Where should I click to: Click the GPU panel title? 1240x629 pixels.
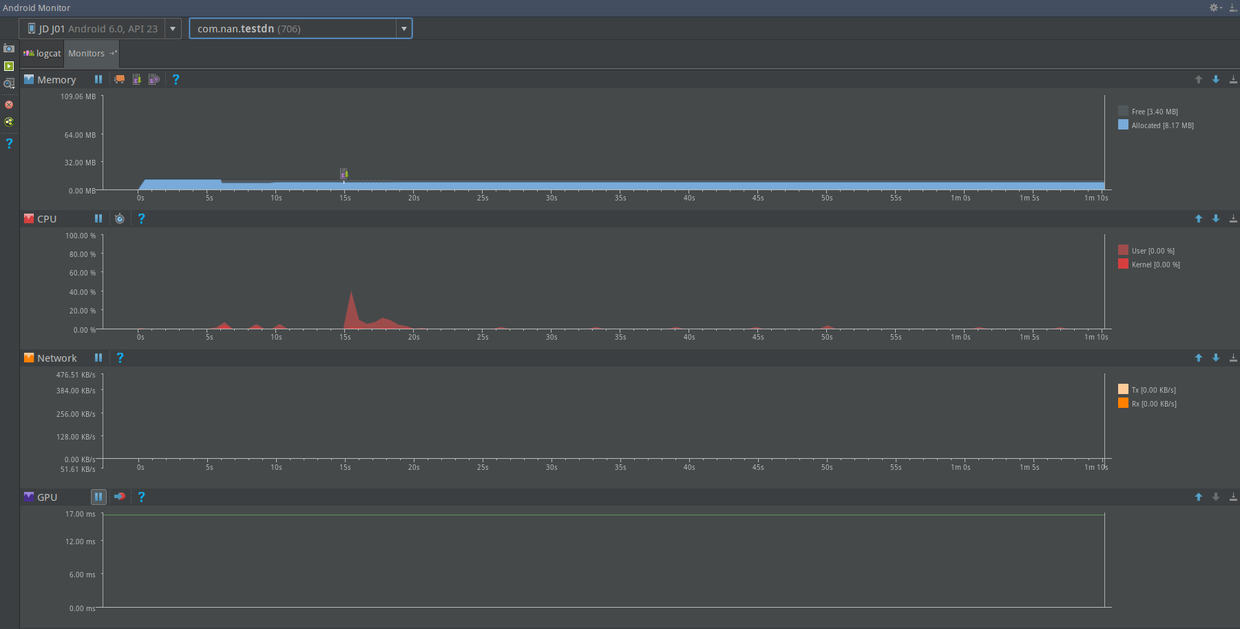pos(47,497)
